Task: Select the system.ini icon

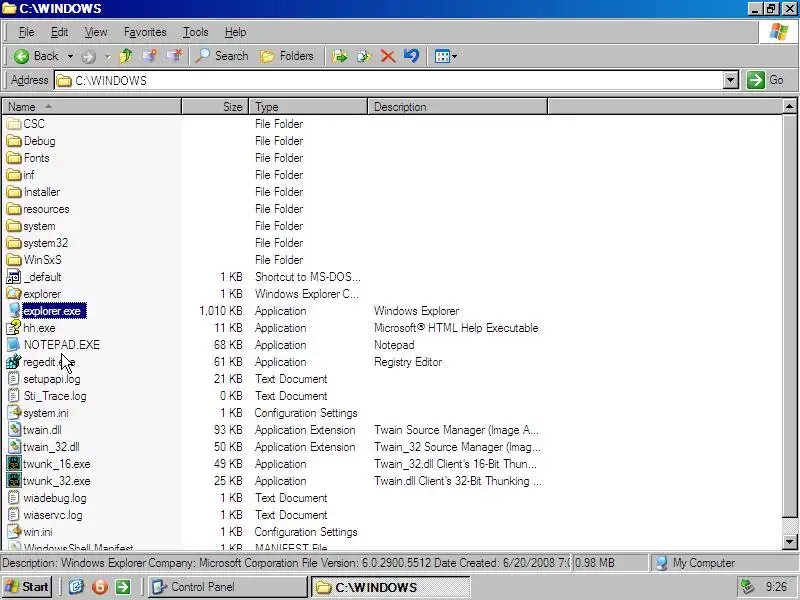Action: click(x=14, y=413)
